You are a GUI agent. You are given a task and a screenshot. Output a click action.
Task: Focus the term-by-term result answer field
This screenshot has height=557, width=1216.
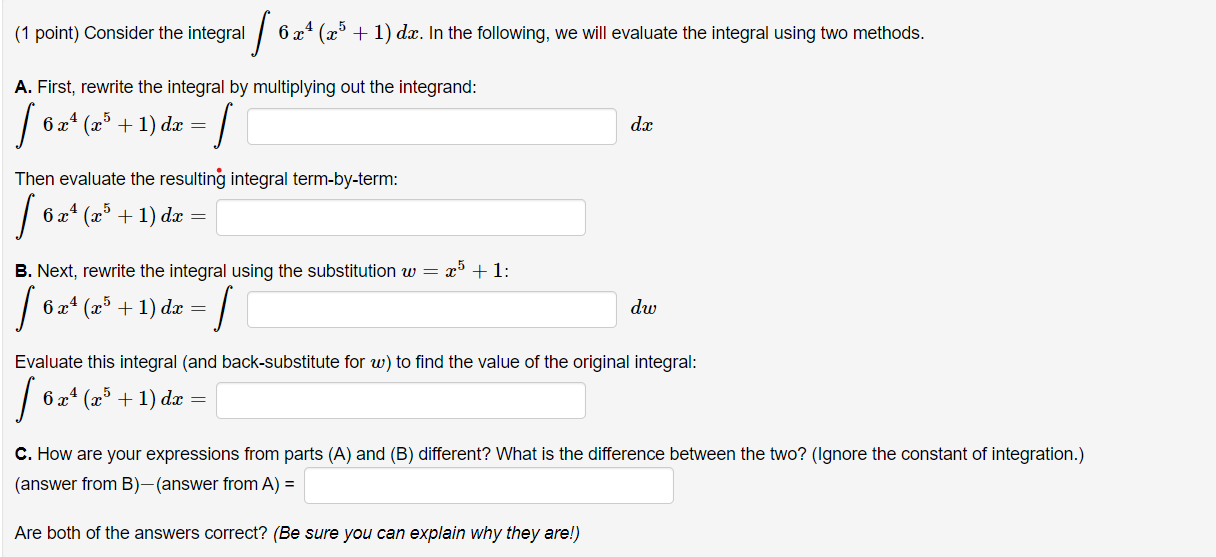pyautogui.click(x=401, y=217)
